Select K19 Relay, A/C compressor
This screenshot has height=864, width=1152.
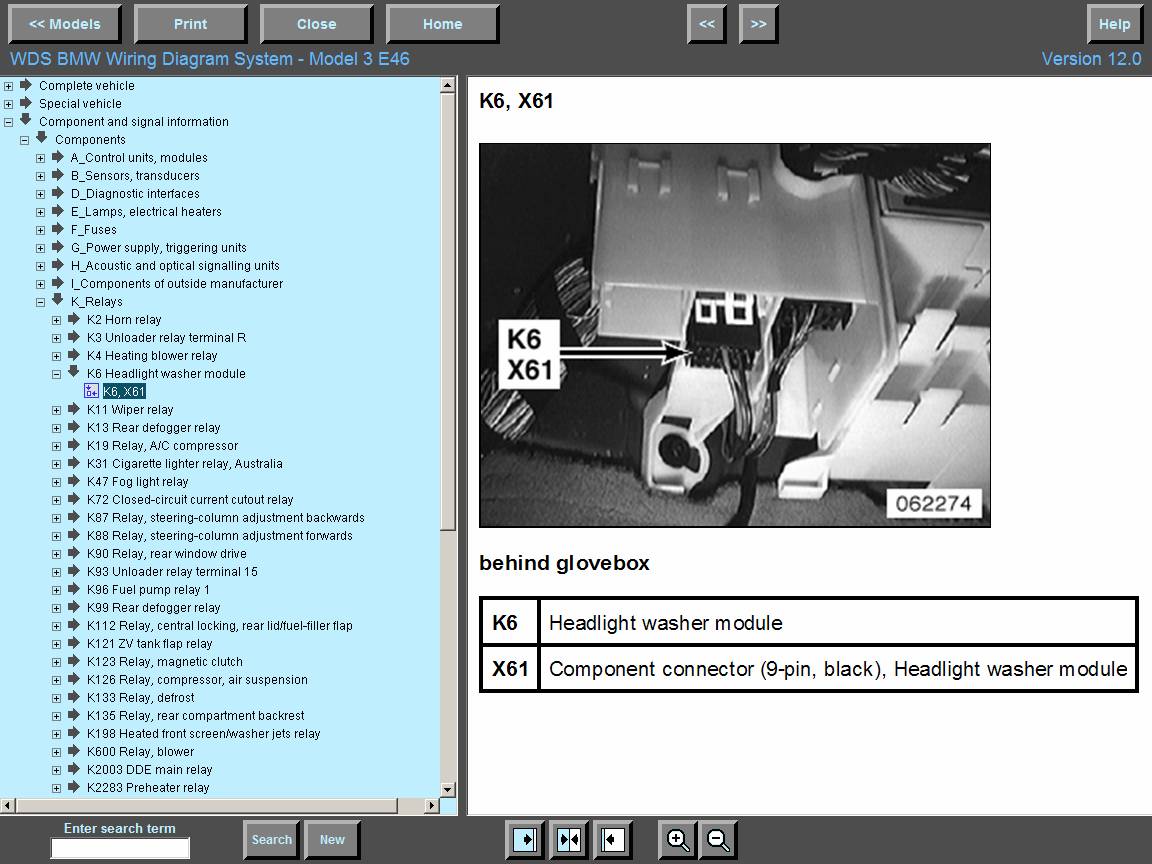click(x=162, y=445)
